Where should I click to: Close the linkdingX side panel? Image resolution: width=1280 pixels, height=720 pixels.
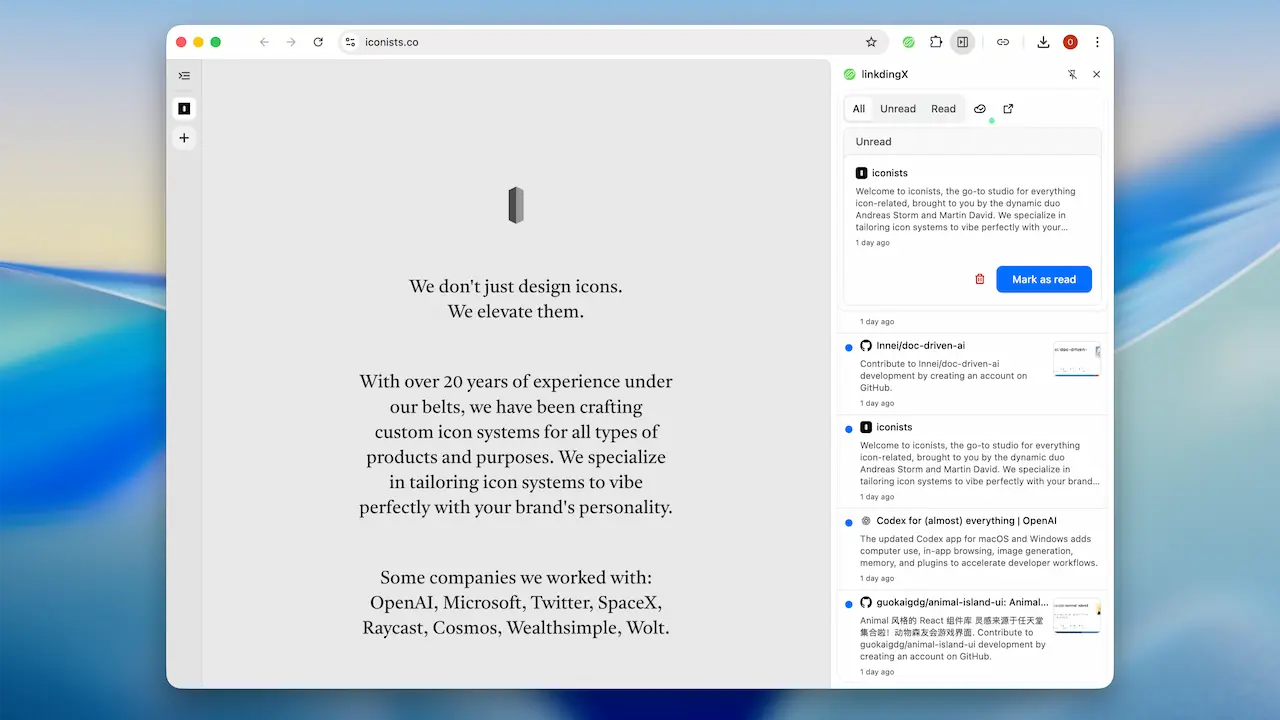(1096, 74)
